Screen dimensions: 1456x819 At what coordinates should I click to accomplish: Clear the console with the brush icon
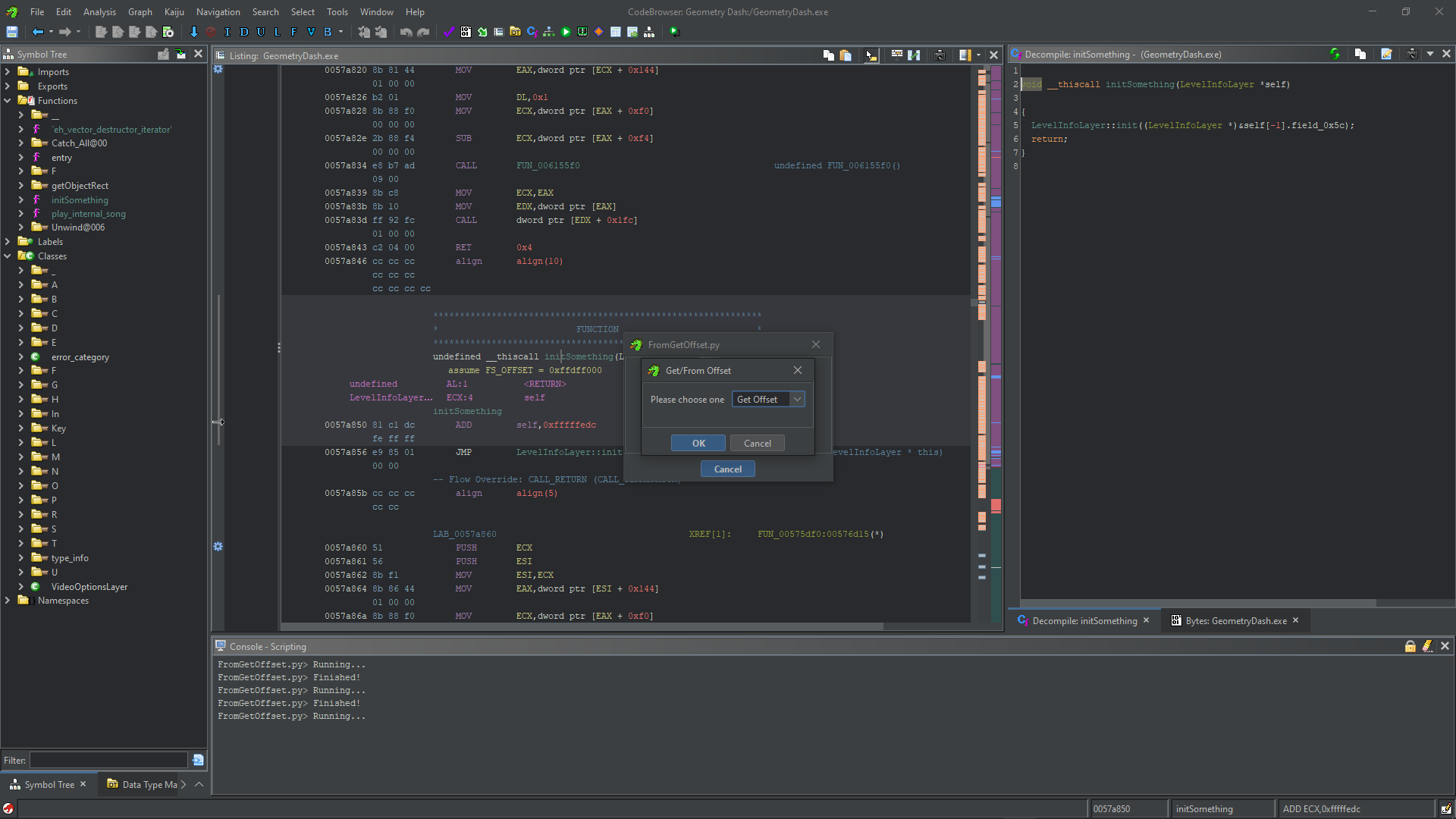tap(1427, 646)
